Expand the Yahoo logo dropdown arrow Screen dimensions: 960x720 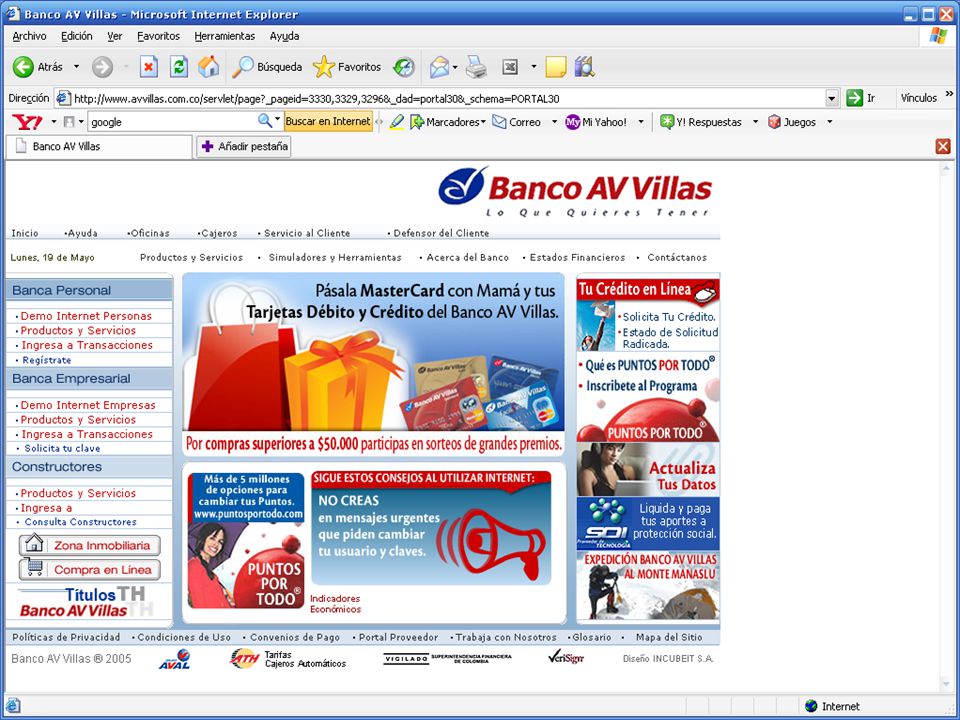tap(53, 122)
